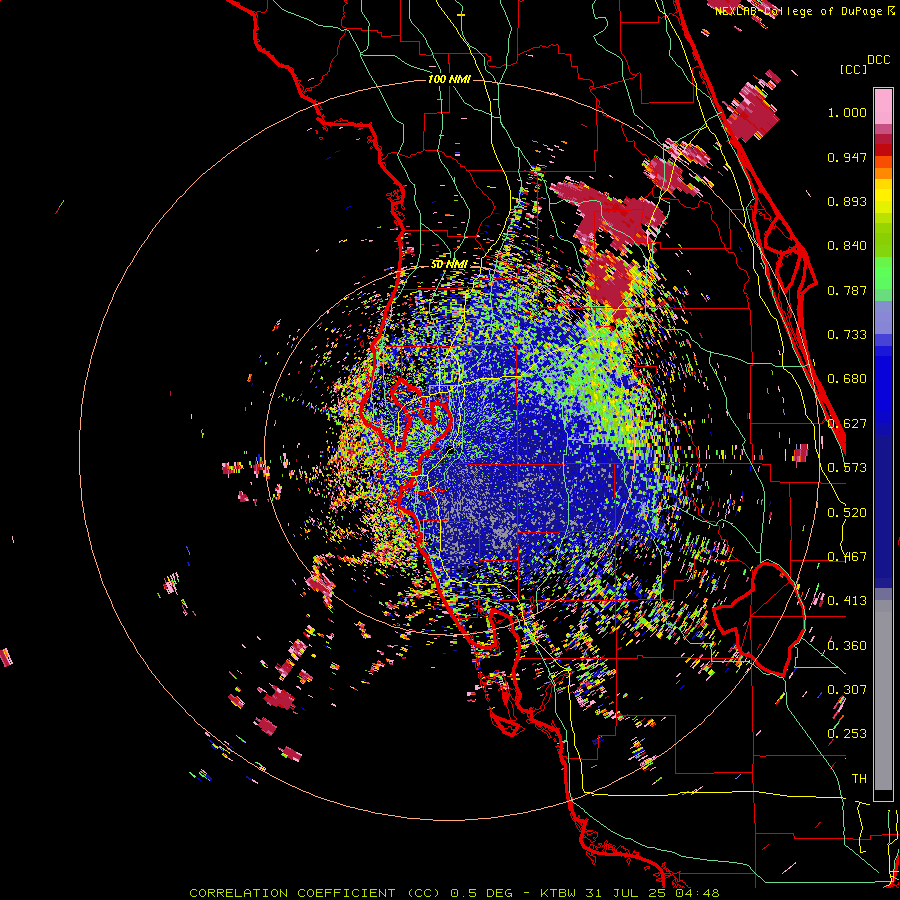Viewport: 900px width, 900px height.
Task: Select the 0.947 scale value
Action: pyautogui.click(x=847, y=157)
